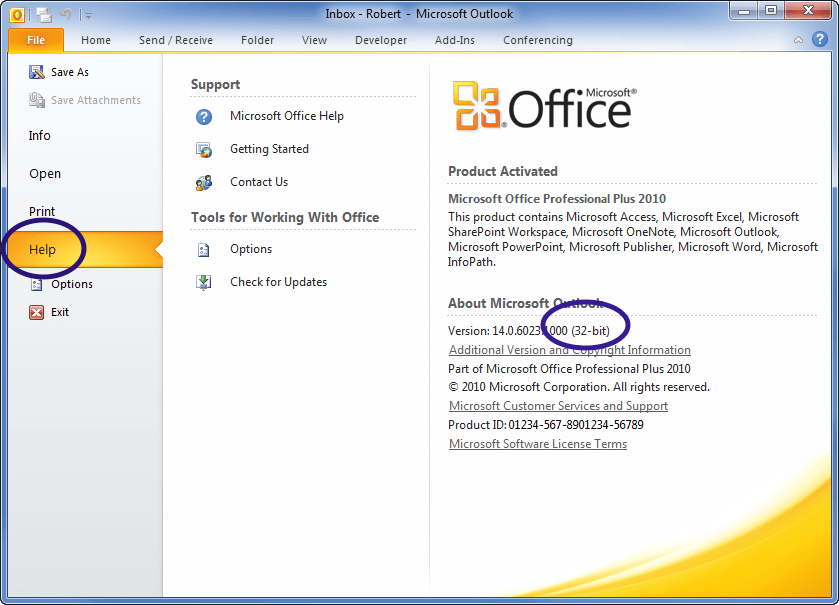Open Options under Tools for Working With Office
Screen dimensions: 839x605
[251, 249]
